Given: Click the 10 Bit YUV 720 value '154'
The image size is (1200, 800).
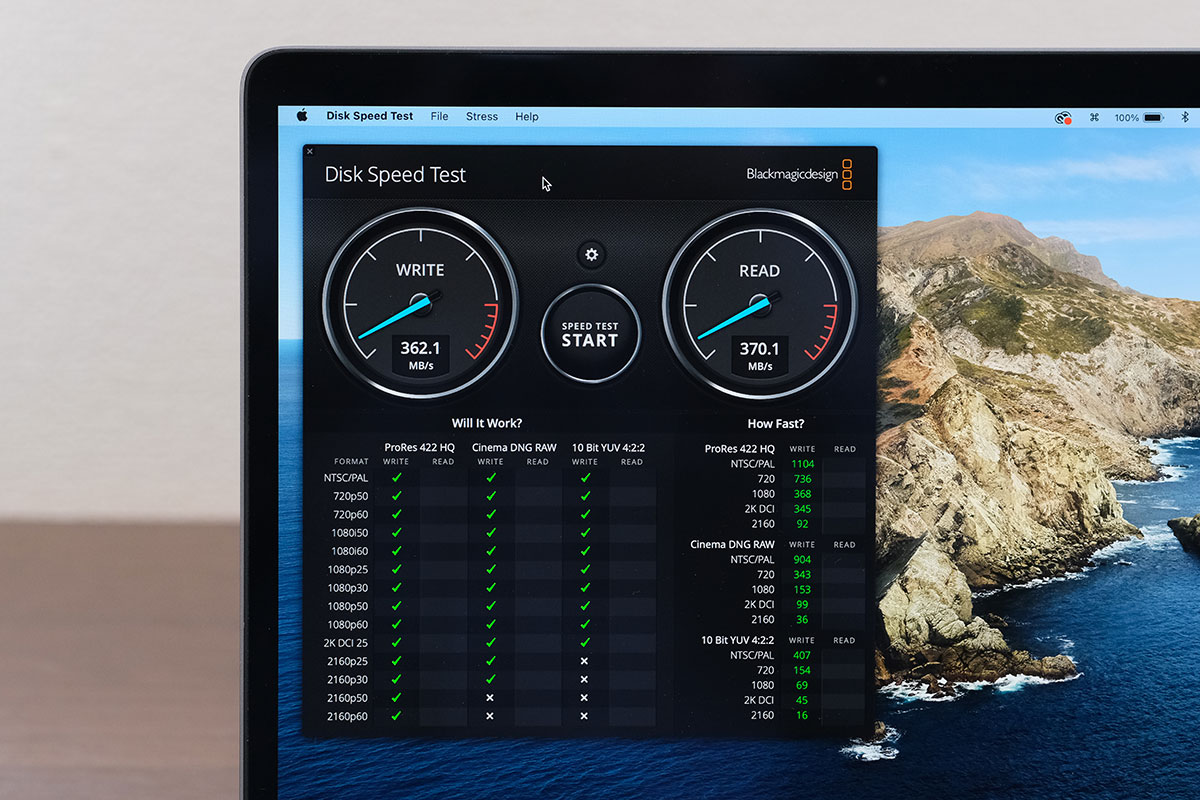Looking at the screenshot, I should click(x=802, y=670).
